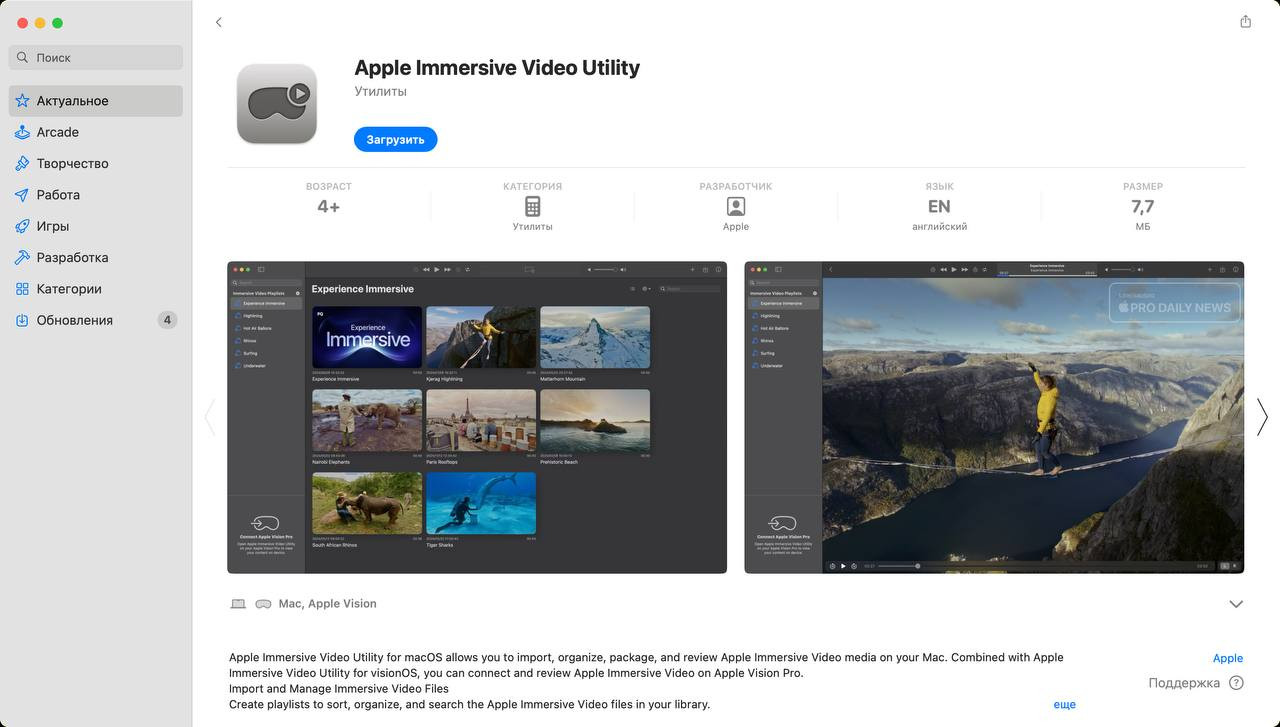The width and height of the screenshot is (1280, 727).
Task: Expand description with the еще link
Action: click(1065, 704)
